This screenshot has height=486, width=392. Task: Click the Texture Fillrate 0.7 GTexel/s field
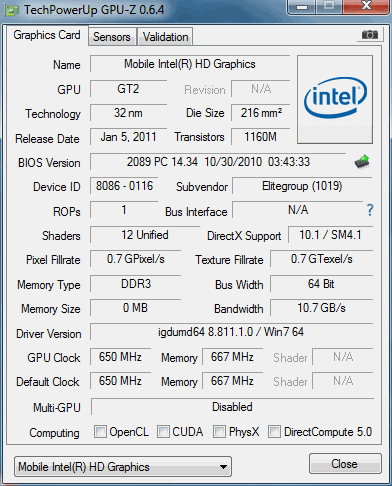[x=321, y=259]
